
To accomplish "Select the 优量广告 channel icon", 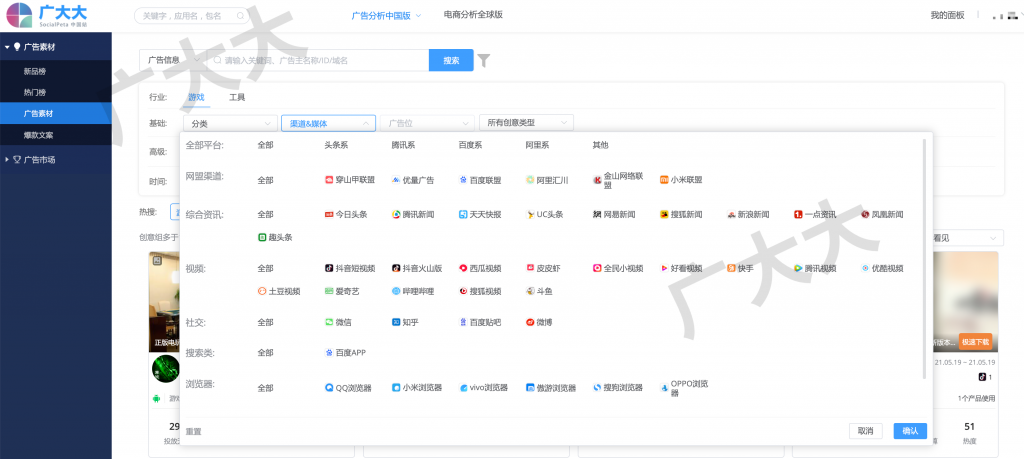I will pos(396,180).
